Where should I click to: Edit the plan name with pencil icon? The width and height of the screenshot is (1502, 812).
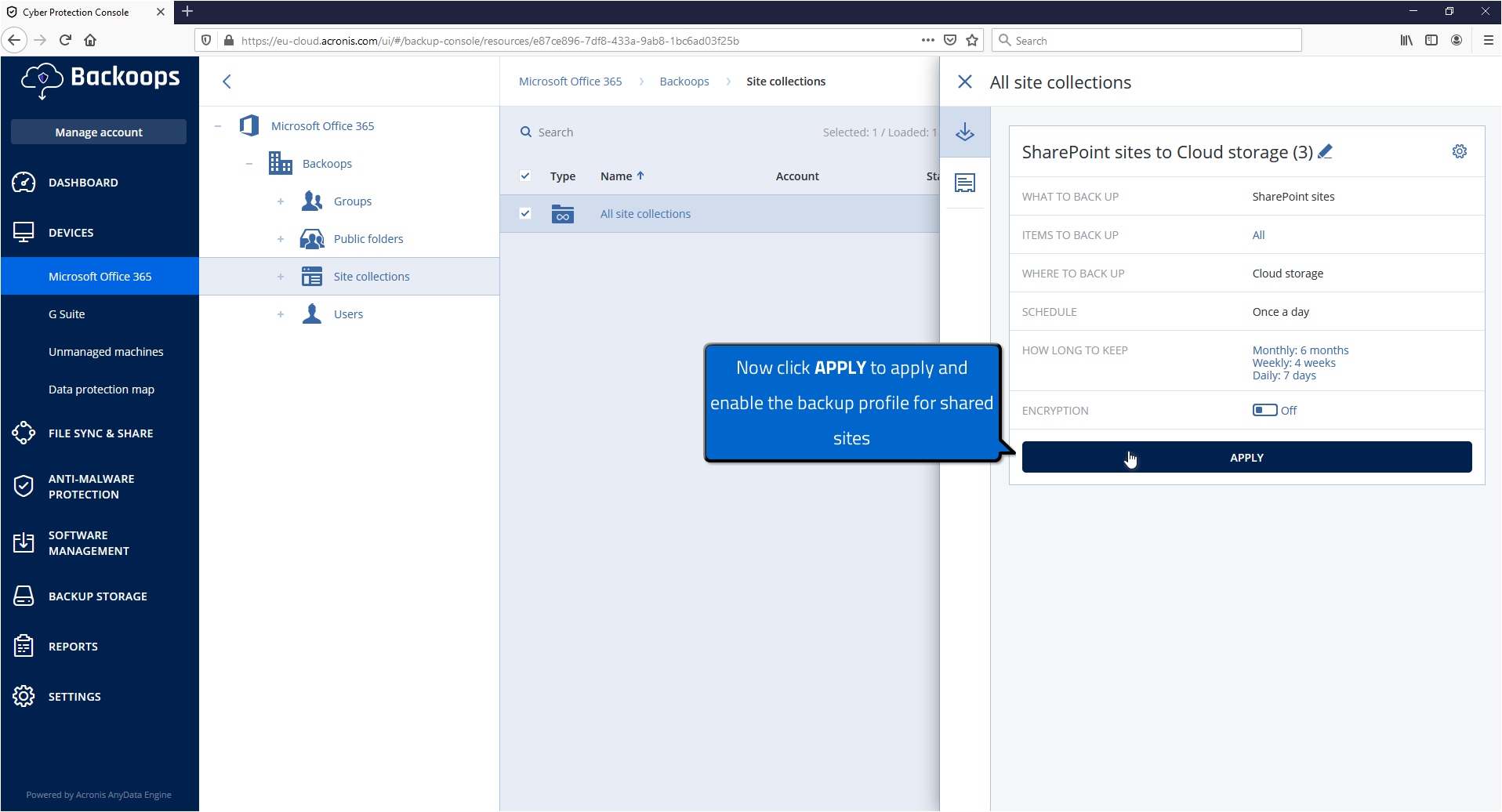(x=1325, y=151)
